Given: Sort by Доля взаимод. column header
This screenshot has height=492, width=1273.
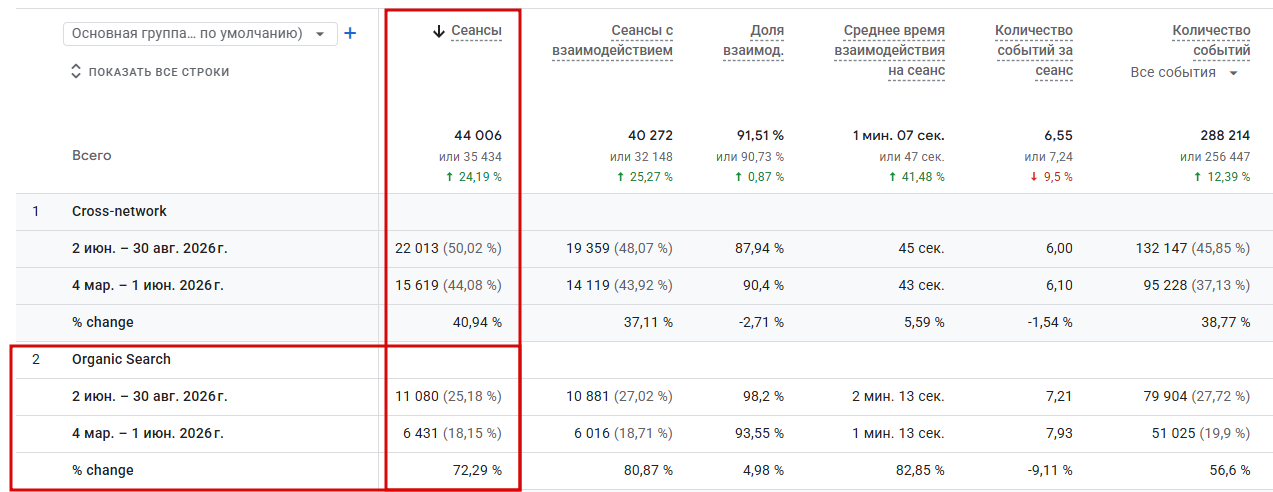Looking at the screenshot, I should 753,41.
